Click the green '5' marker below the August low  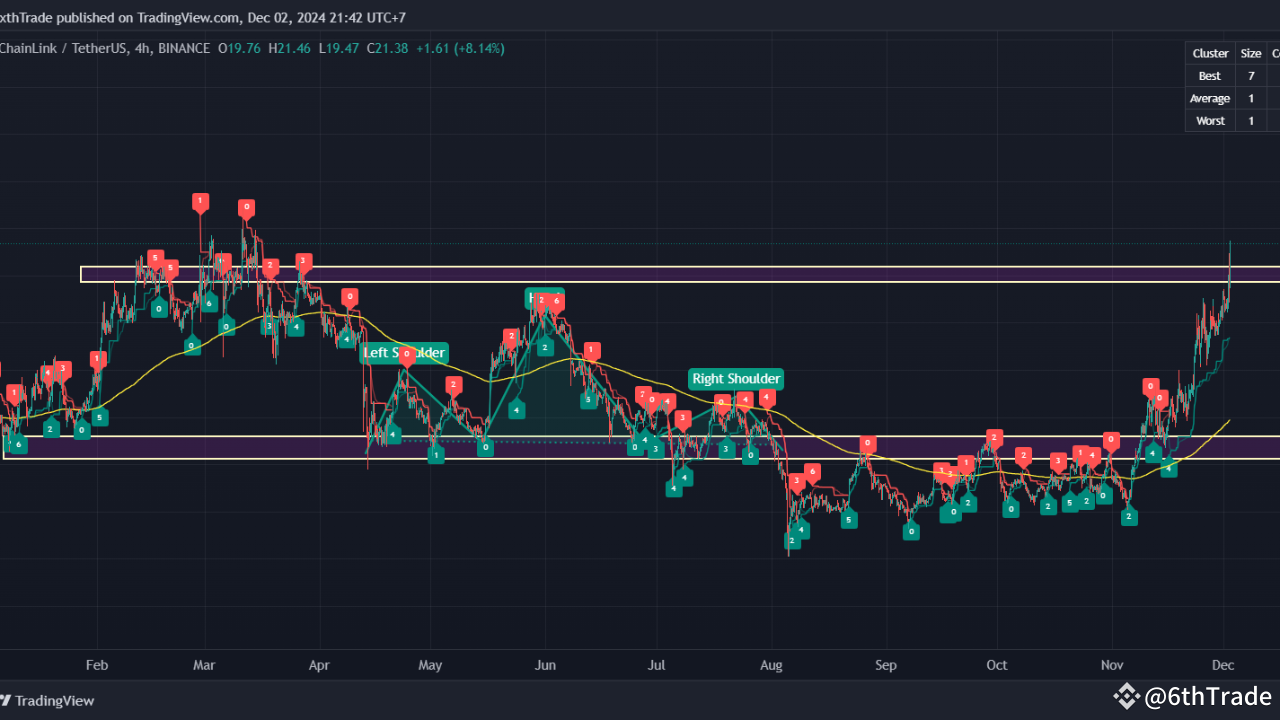pos(849,519)
